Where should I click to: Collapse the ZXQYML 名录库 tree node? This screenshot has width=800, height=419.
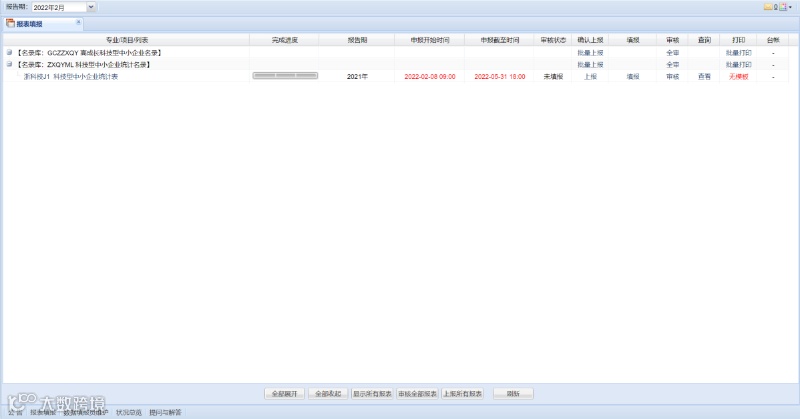coord(9,64)
